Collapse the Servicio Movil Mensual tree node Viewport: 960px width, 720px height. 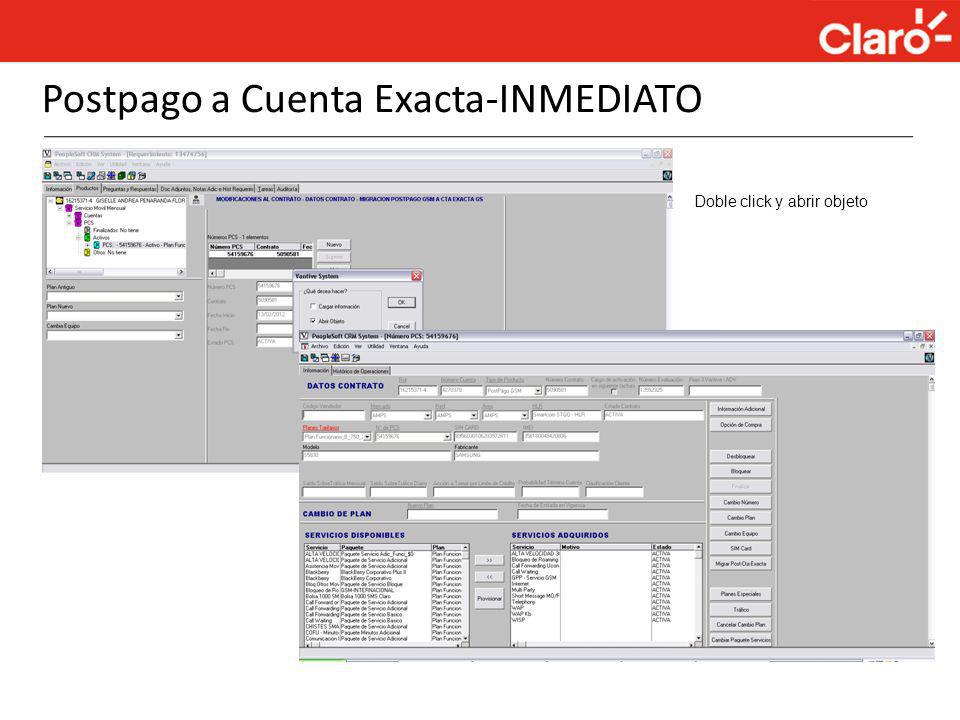(60, 208)
